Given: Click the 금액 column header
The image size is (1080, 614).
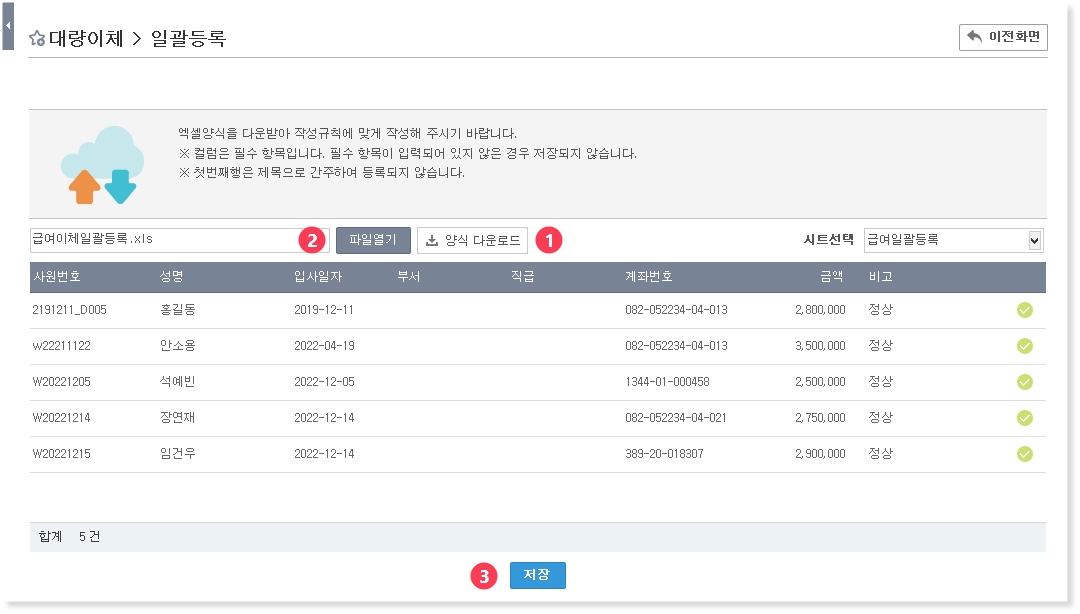Looking at the screenshot, I should (831, 277).
